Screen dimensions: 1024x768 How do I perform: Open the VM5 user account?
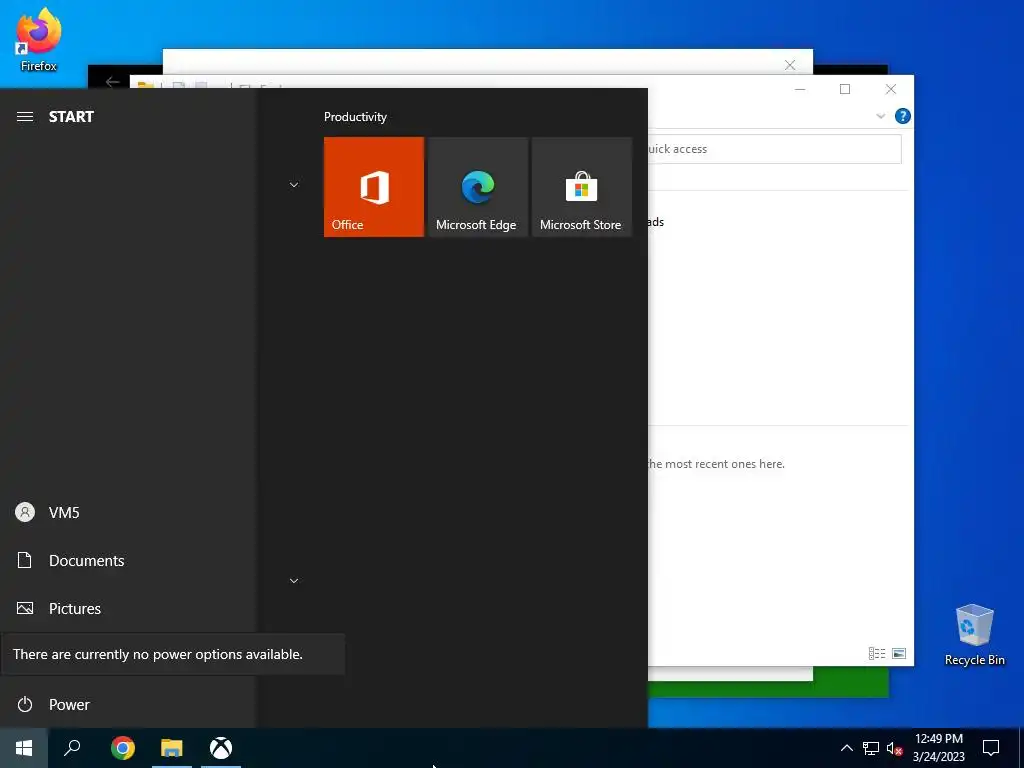(127, 513)
